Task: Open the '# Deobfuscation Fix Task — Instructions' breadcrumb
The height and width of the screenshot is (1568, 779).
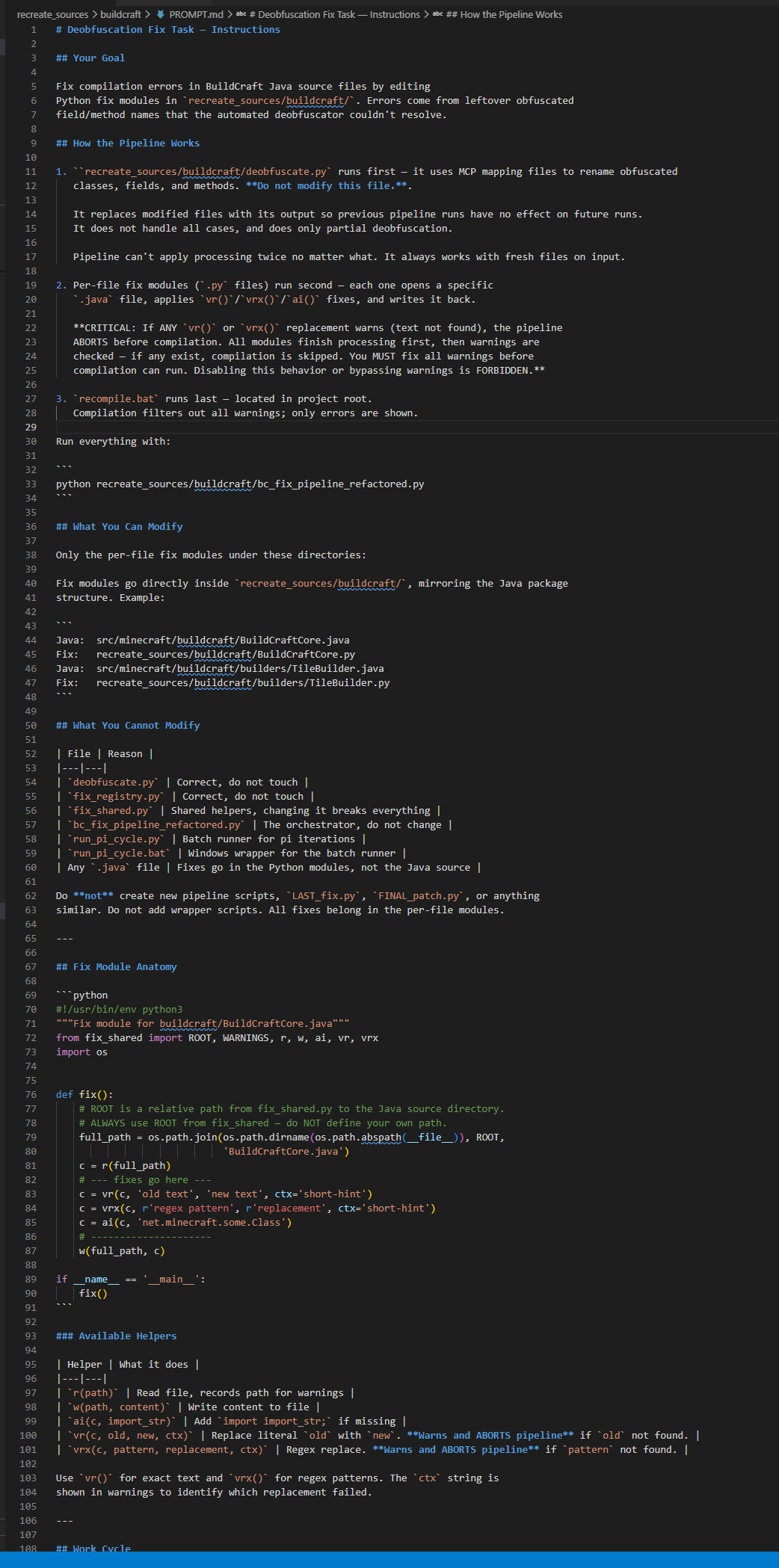Action: (x=334, y=14)
